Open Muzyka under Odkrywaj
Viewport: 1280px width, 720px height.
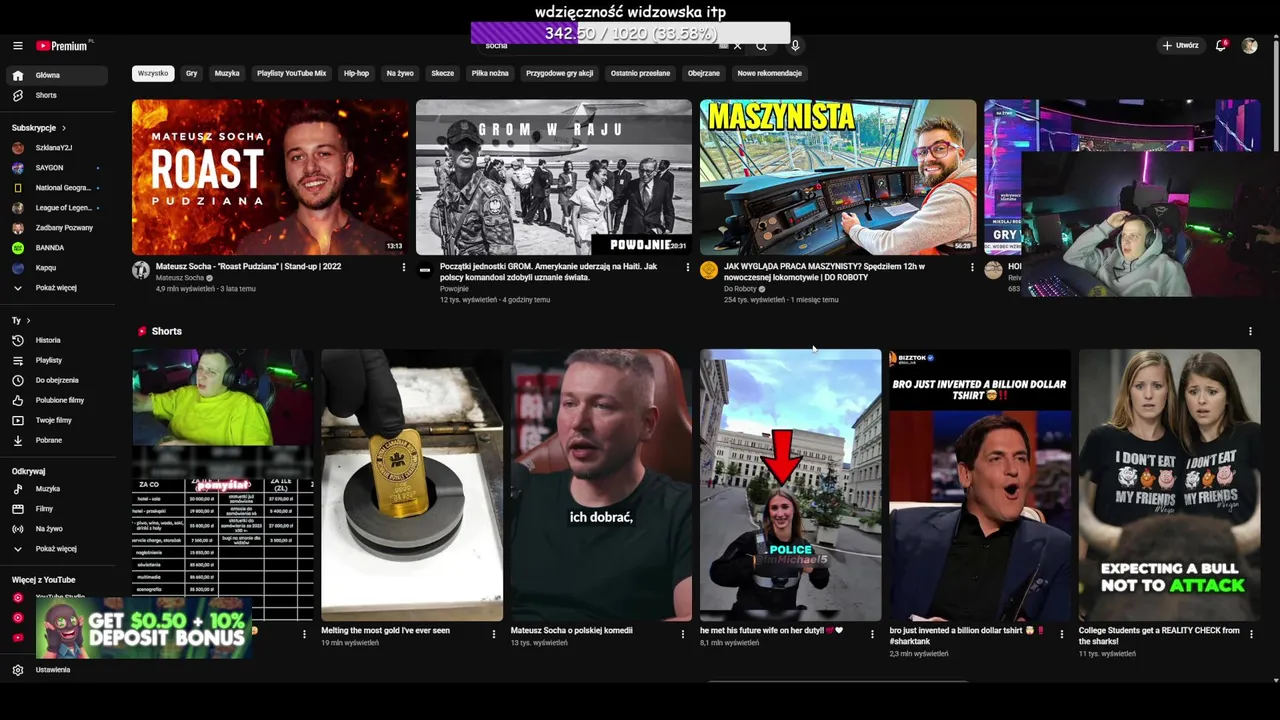click(57, 489)
